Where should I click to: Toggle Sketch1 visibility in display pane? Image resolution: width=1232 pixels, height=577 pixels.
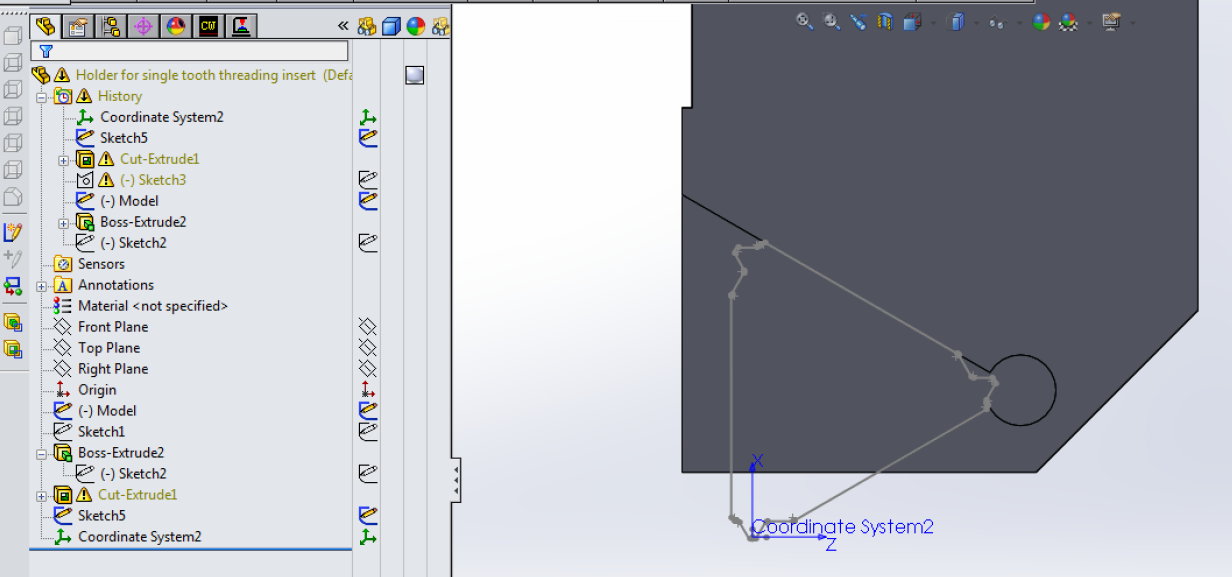click(x=367, y=432)
